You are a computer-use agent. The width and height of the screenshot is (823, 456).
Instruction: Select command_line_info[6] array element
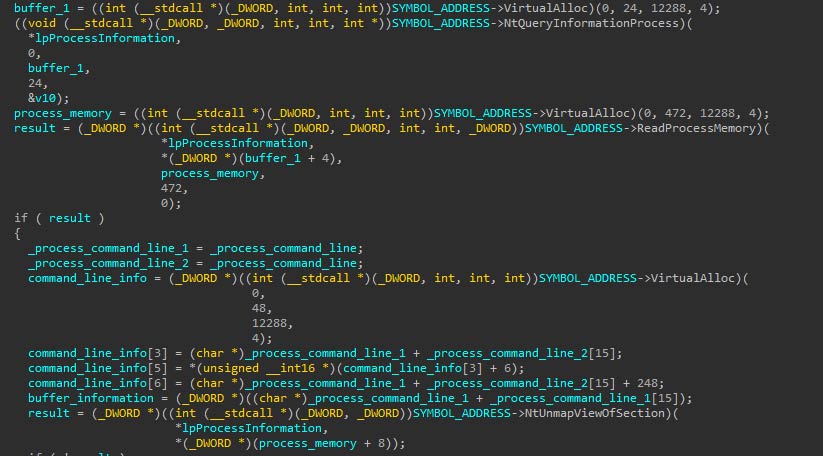point(98,383)
